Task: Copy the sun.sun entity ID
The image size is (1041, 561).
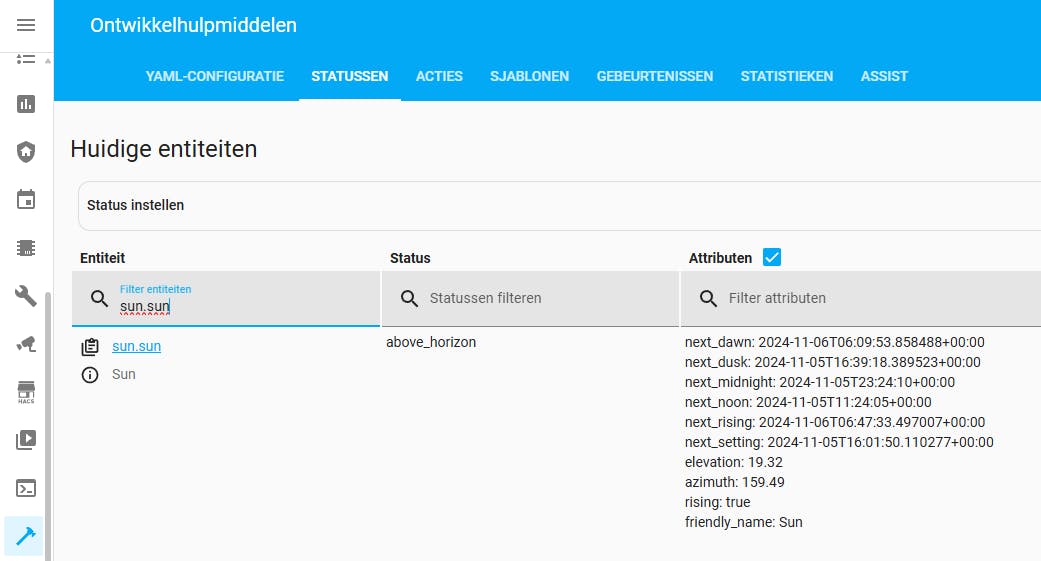Action: tap(90, 347)
